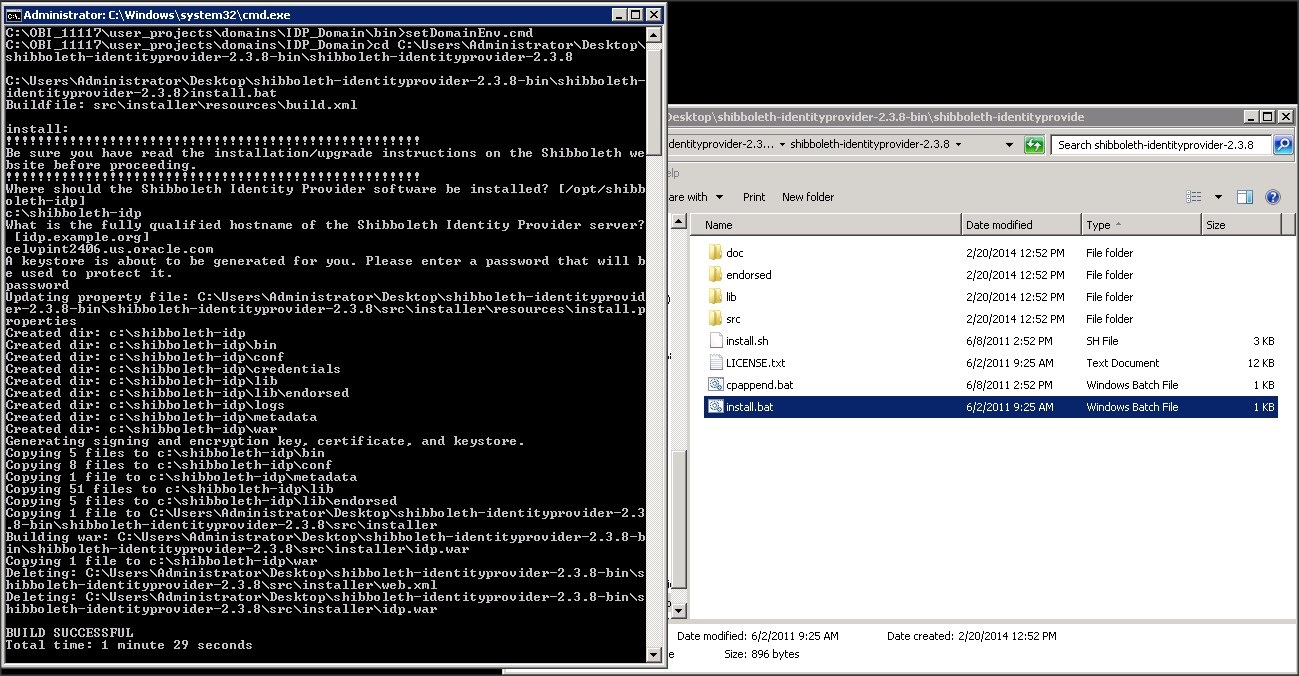Image resolution: width=1299 pixels, height=676 pixels.
Task: Click Explorer left pane scrollbar down arrow
Action: [x=679, y=610]
